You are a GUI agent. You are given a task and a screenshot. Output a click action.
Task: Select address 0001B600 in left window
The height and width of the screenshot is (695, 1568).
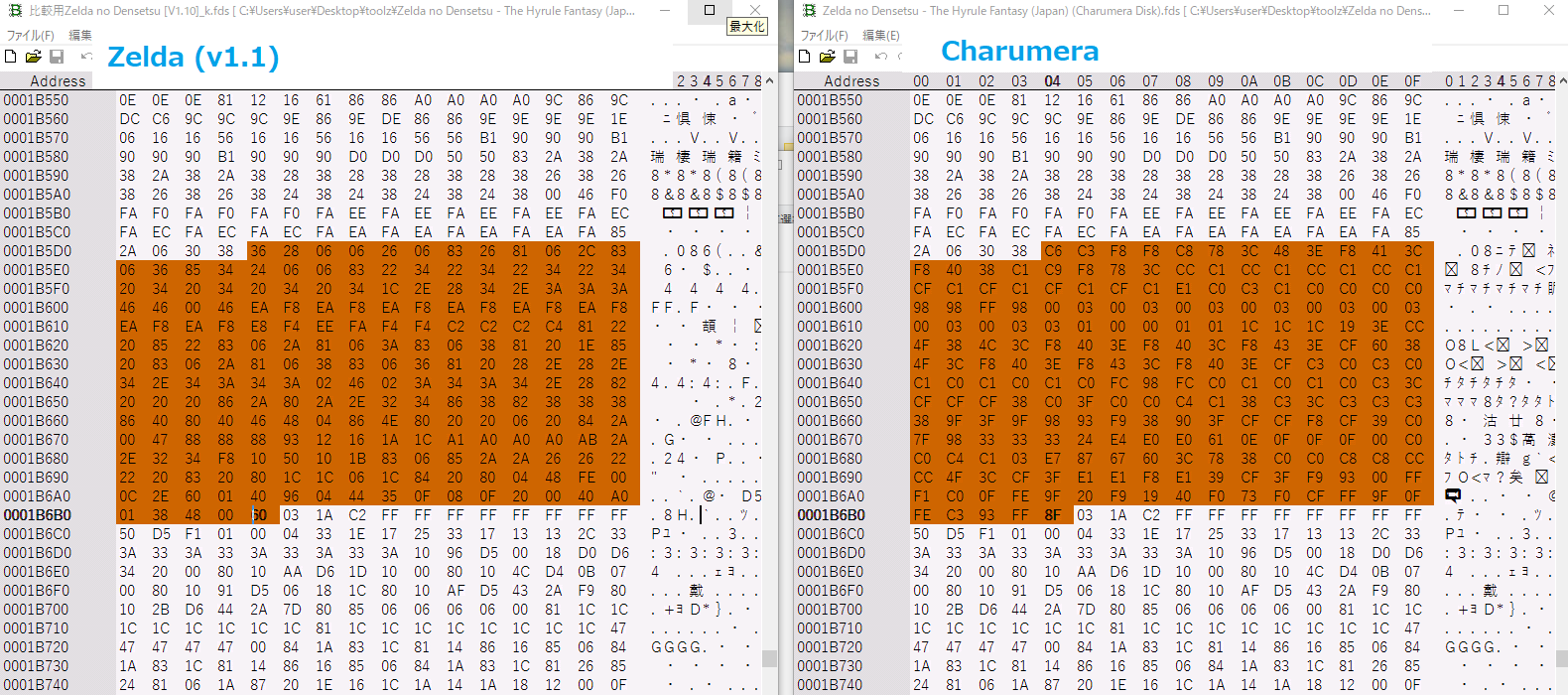pyautogui.click(x=37, y=308)
